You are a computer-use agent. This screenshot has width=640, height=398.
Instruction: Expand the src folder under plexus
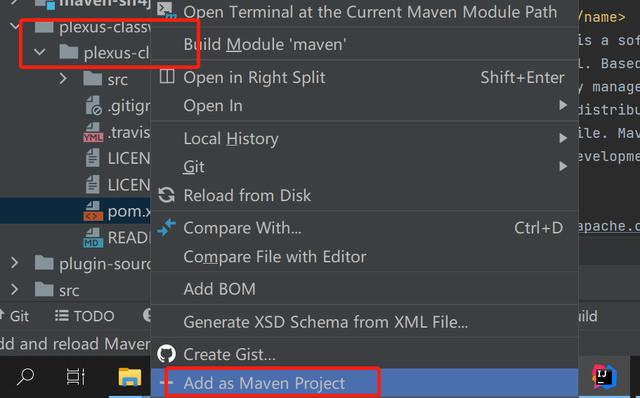click(x=63, y=79)
